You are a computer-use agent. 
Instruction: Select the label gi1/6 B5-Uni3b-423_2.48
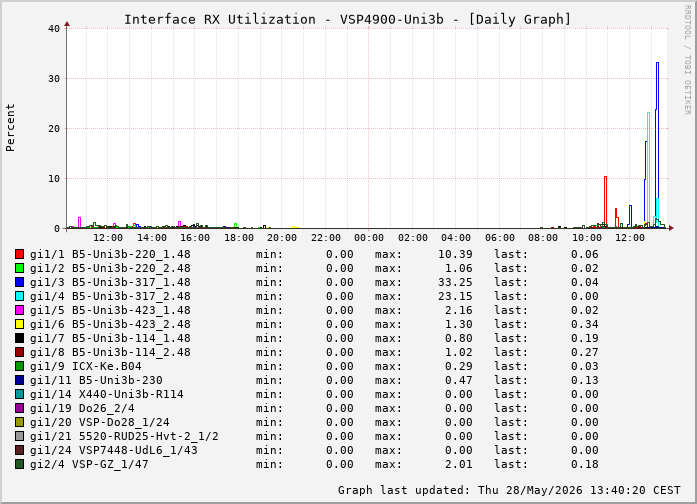click(x=110, y=324)
